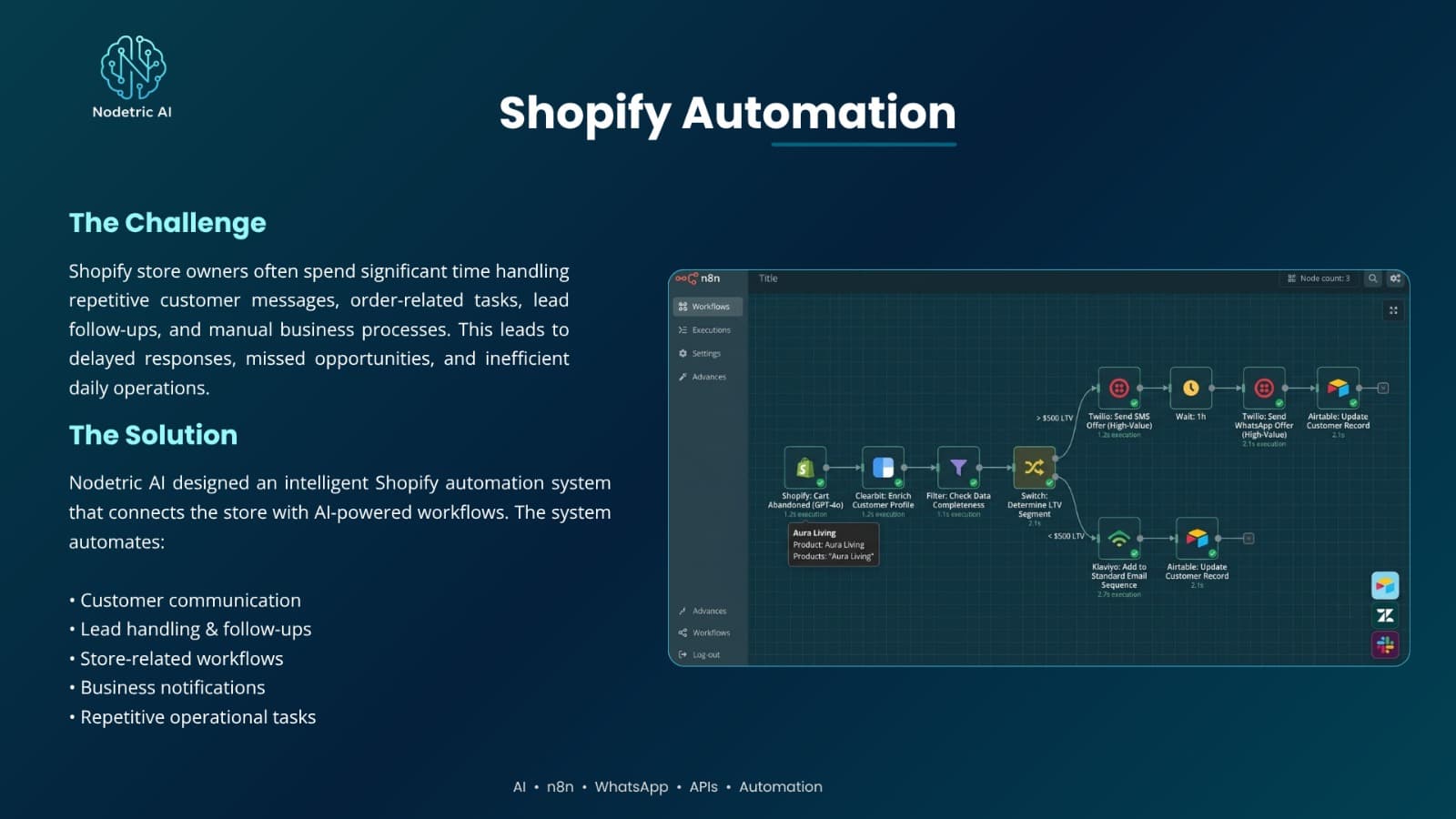This screenshot has width=1456, height=819.
Task: Click the end connector after the WhatsApp-branch Airtable node
Action: point(1383,389)
